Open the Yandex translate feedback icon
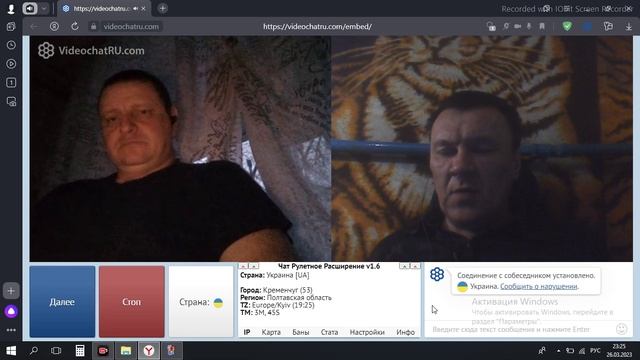This screenshot has height=360, width=640. (x=608, y=26)
